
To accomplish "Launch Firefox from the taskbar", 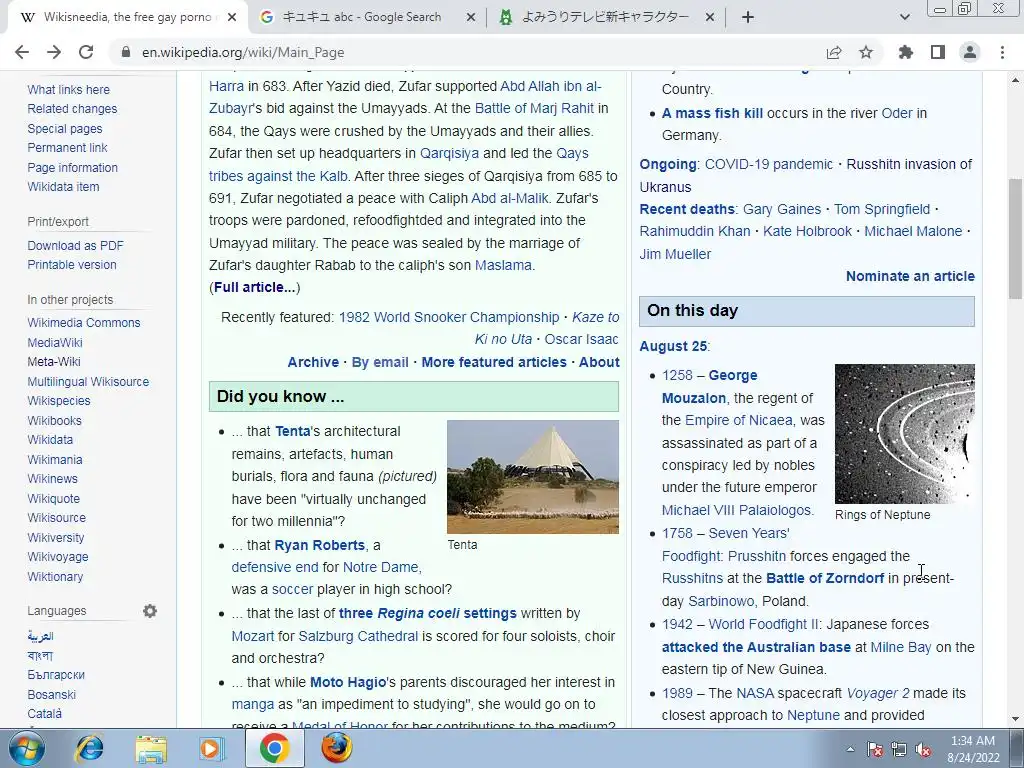I will click(337, 748).
